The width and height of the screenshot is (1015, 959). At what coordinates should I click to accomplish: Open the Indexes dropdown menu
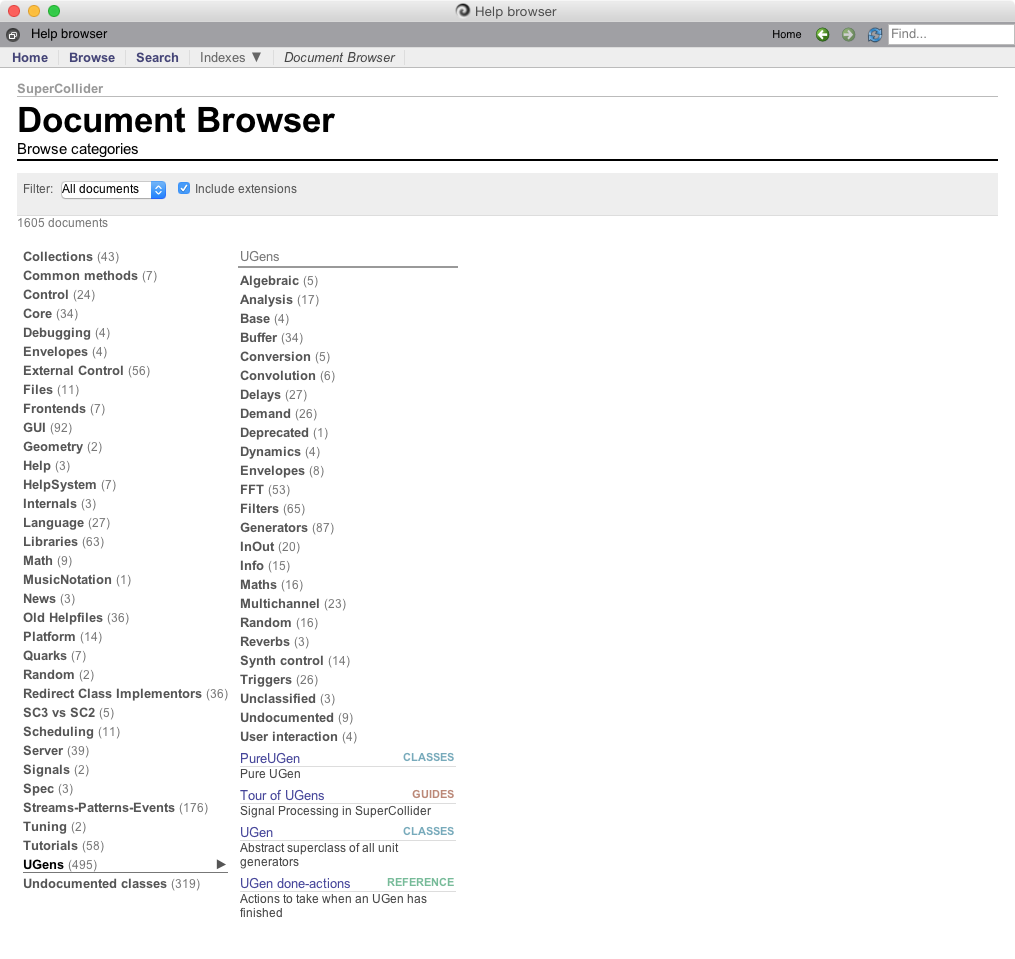click(x=230, y=58)
